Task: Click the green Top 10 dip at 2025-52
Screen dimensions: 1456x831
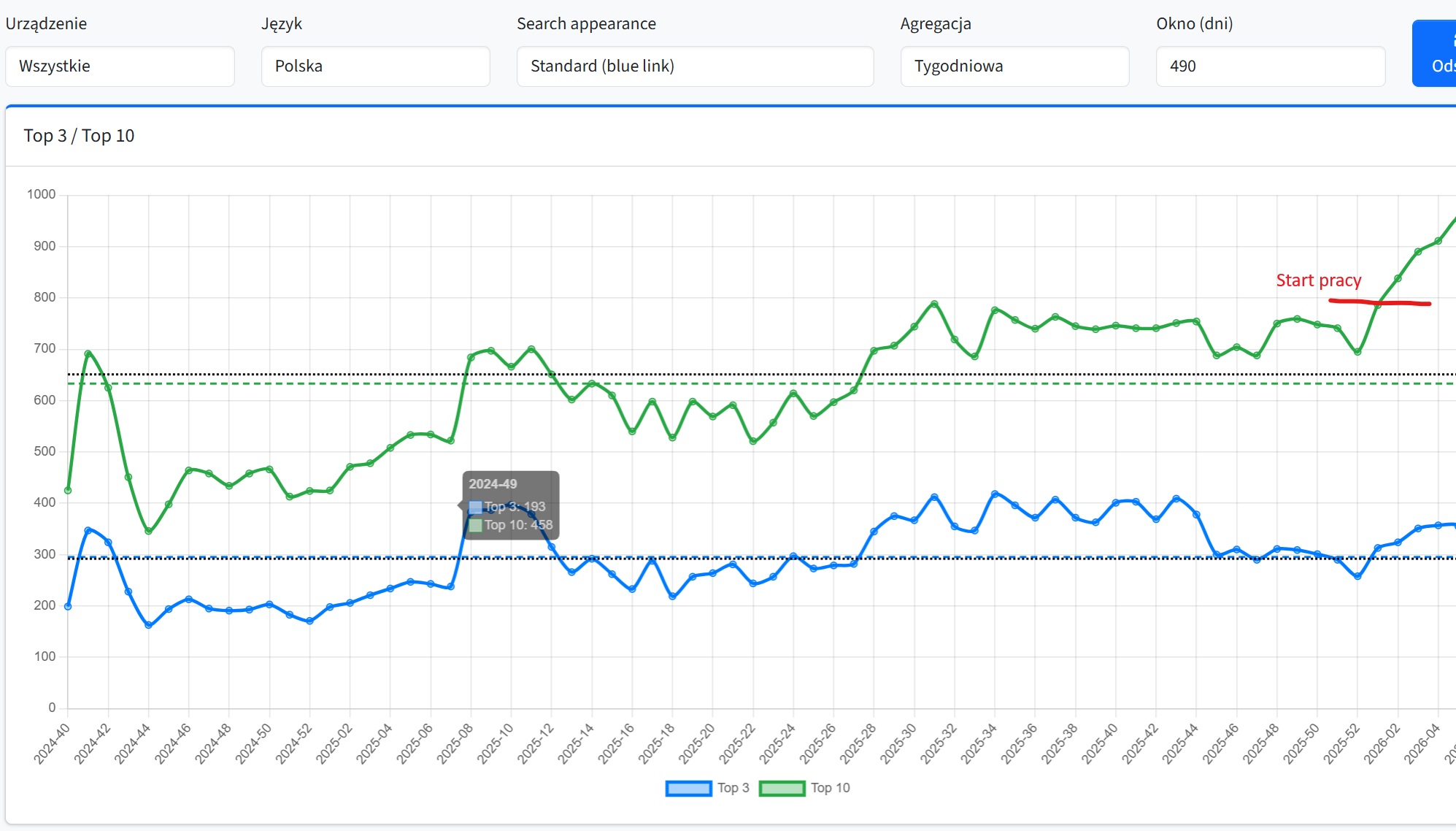Action: coord(1357,352)
